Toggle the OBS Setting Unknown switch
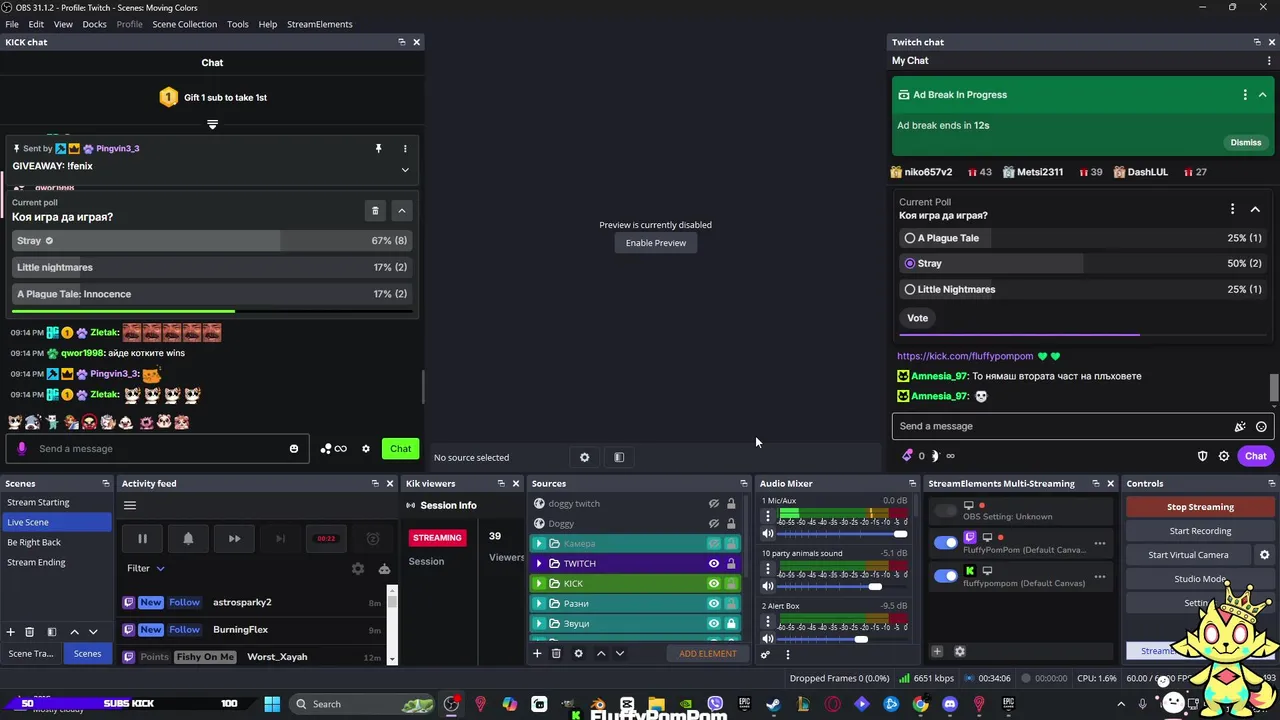The width and height of the screenshot is (1280, 720). pyautogui.click(x=945, y=511)
